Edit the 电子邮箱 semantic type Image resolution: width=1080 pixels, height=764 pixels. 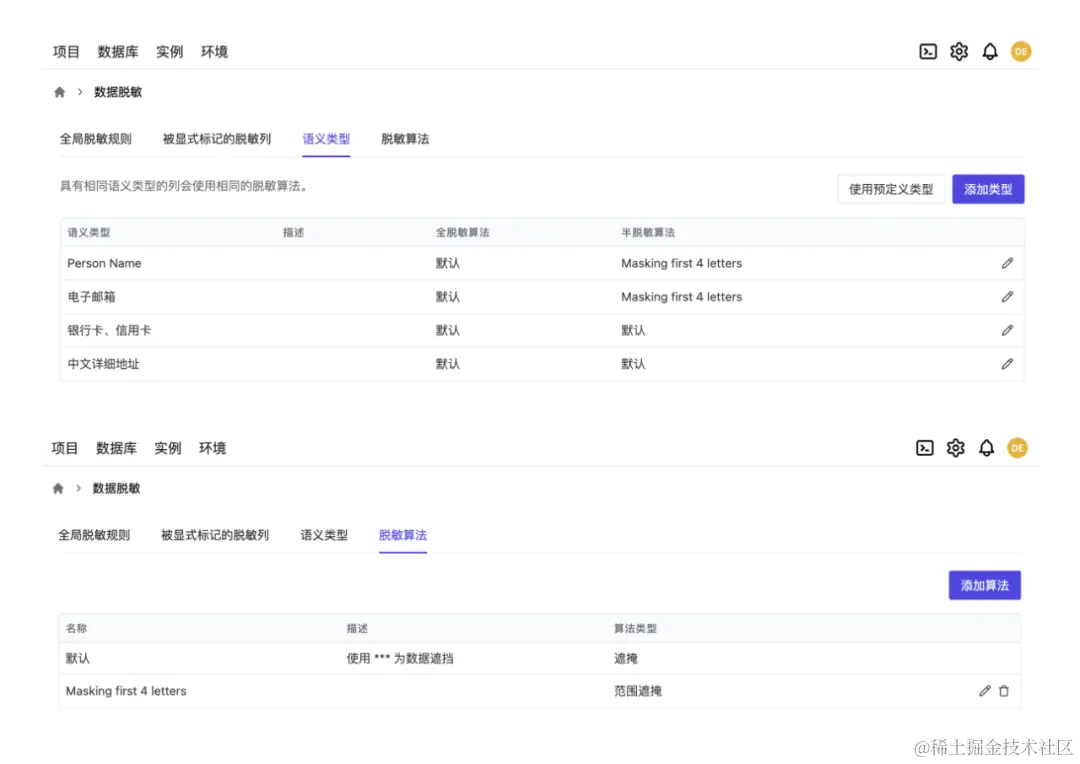(x=1007, y=296)
